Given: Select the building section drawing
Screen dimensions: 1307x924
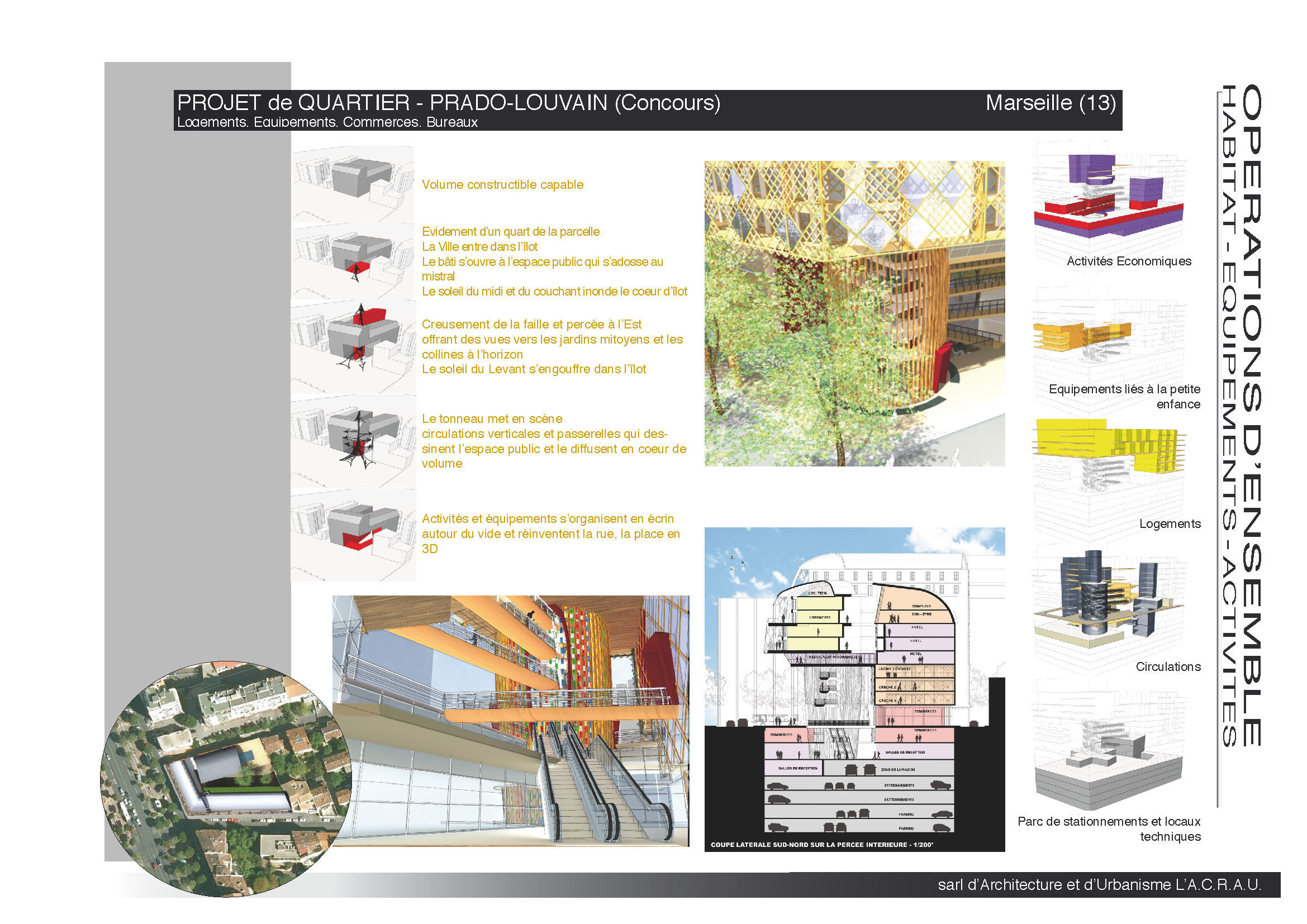Looking at the screenshot, I should tap(854, 688).
